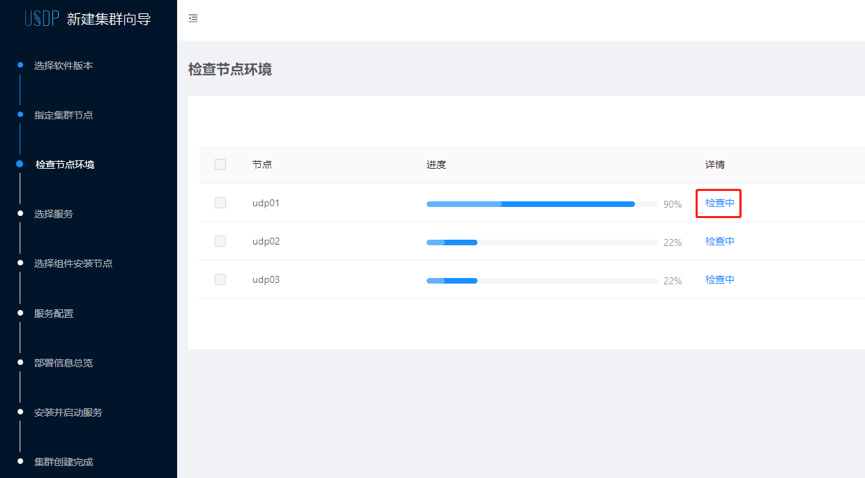Click udp02 progress bar at 22%

542,242
